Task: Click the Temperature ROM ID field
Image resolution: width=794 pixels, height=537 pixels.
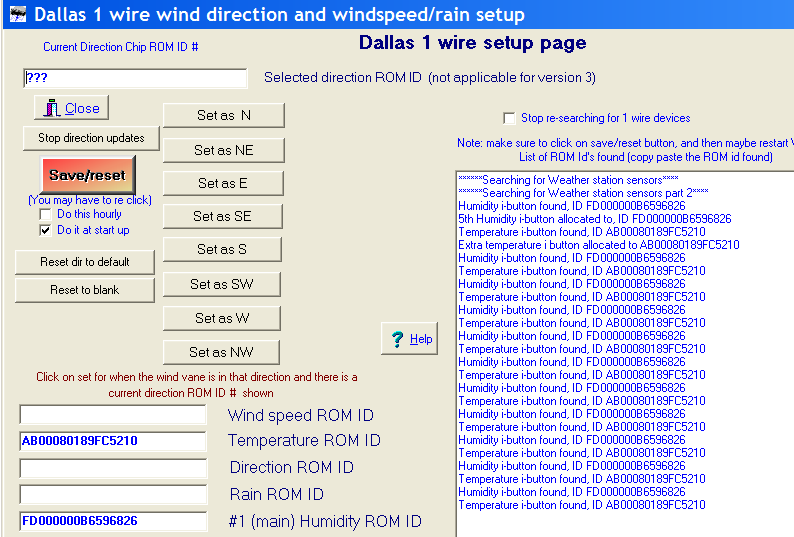Action: coord(113,441)
